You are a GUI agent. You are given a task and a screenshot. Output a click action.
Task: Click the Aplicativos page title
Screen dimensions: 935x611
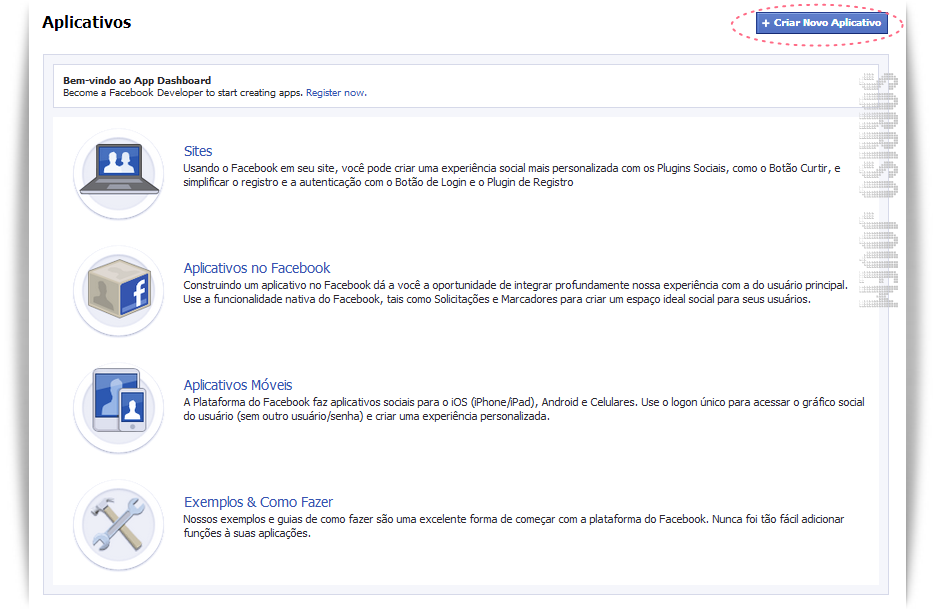click(86, 22)
